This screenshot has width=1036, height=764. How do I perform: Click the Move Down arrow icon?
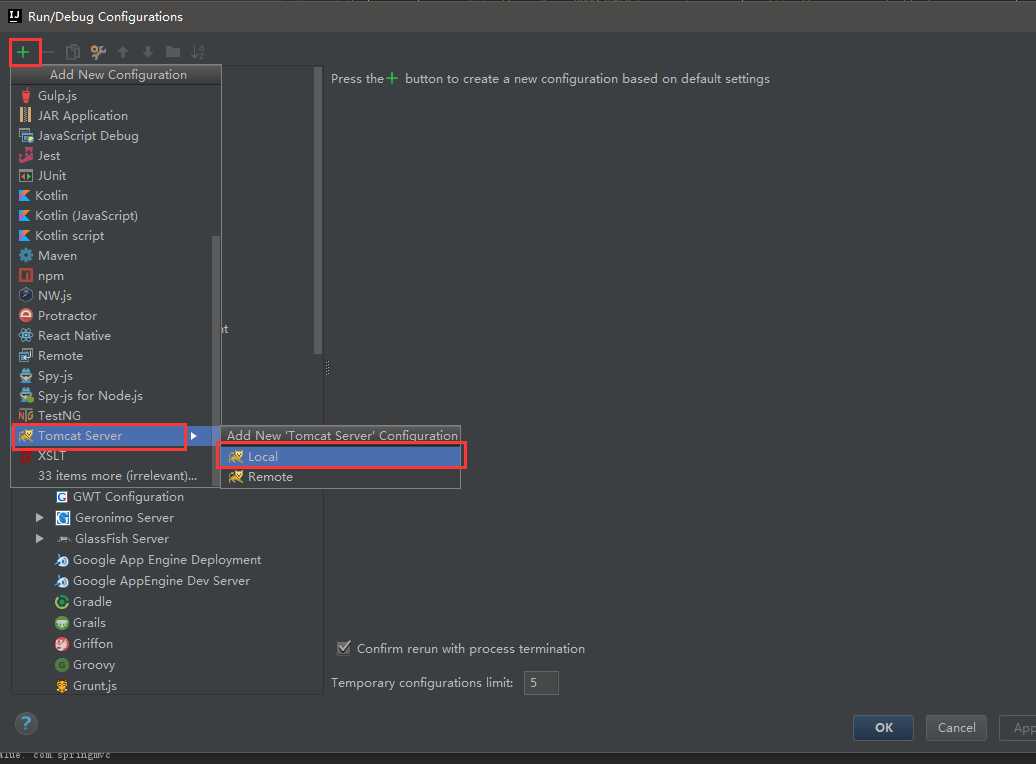[148, 52]
